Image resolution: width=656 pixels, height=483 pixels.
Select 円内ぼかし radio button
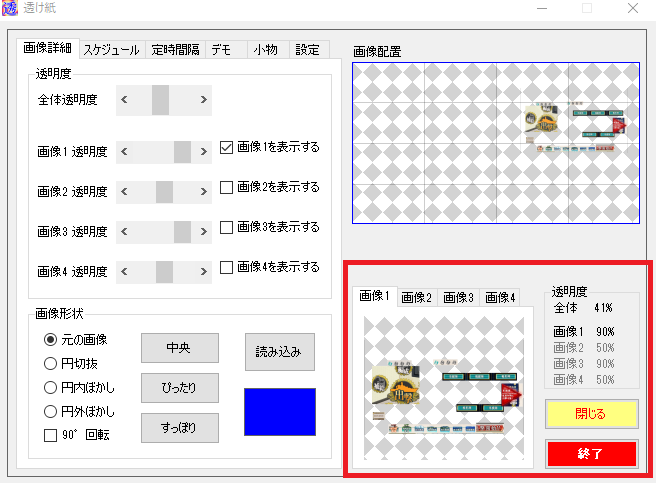click(x=50, y=388)
